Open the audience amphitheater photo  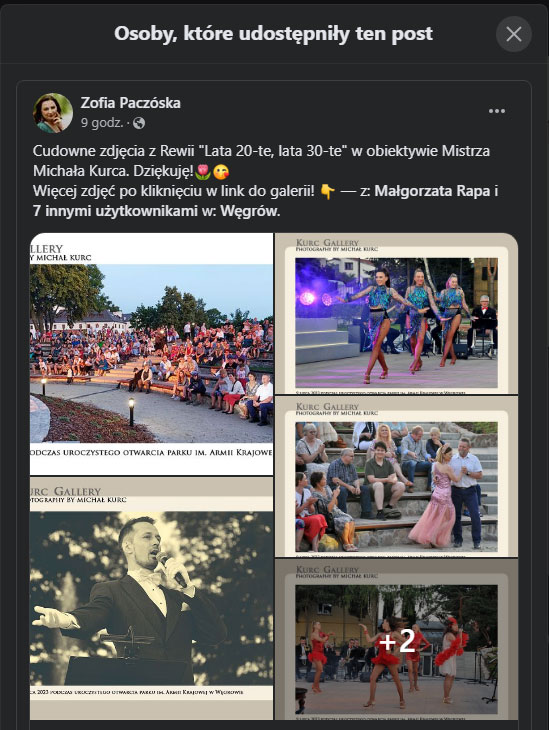(x=151, y=354)
